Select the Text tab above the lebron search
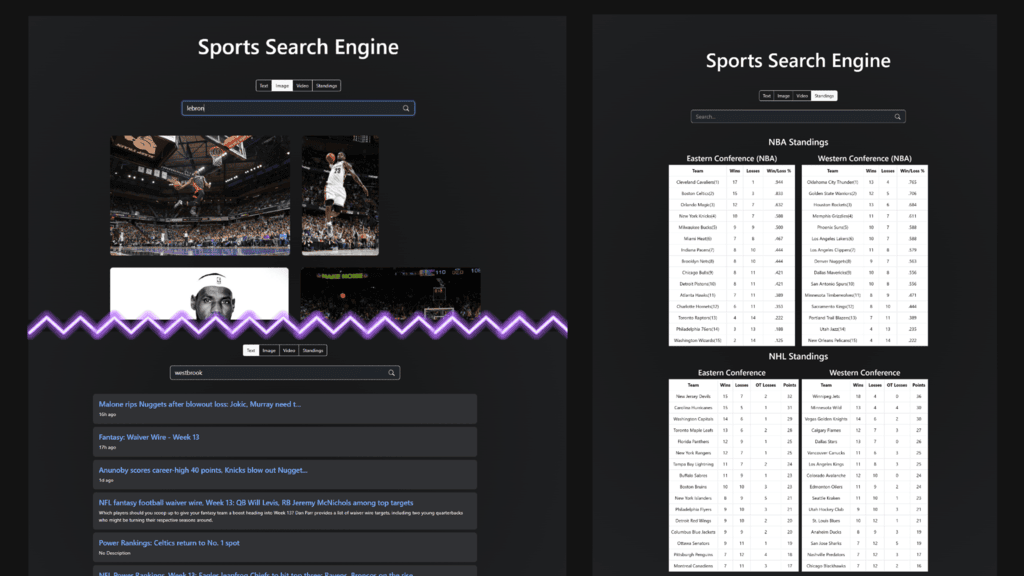The width and height of the screenshot is (1024, 576). coord(264,86)
